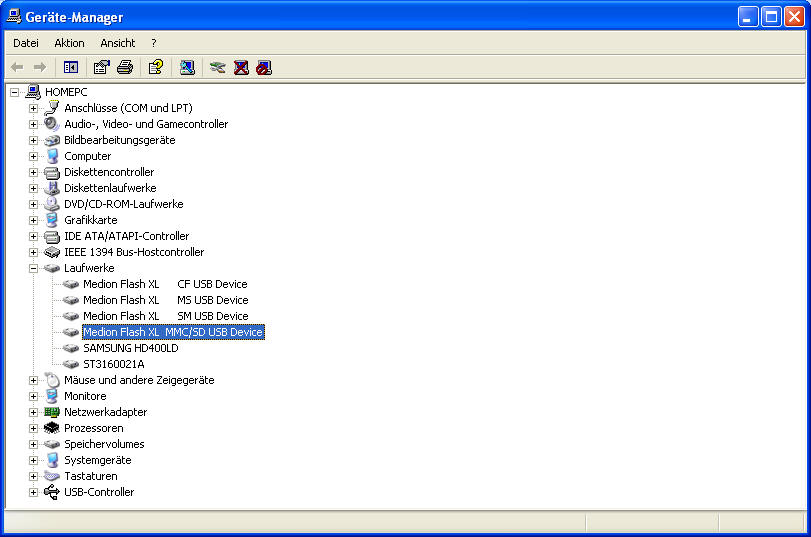This screenshot has width=811, height=537.
Task: Click the Mäuse mouse icon
Action: (52, 380)
